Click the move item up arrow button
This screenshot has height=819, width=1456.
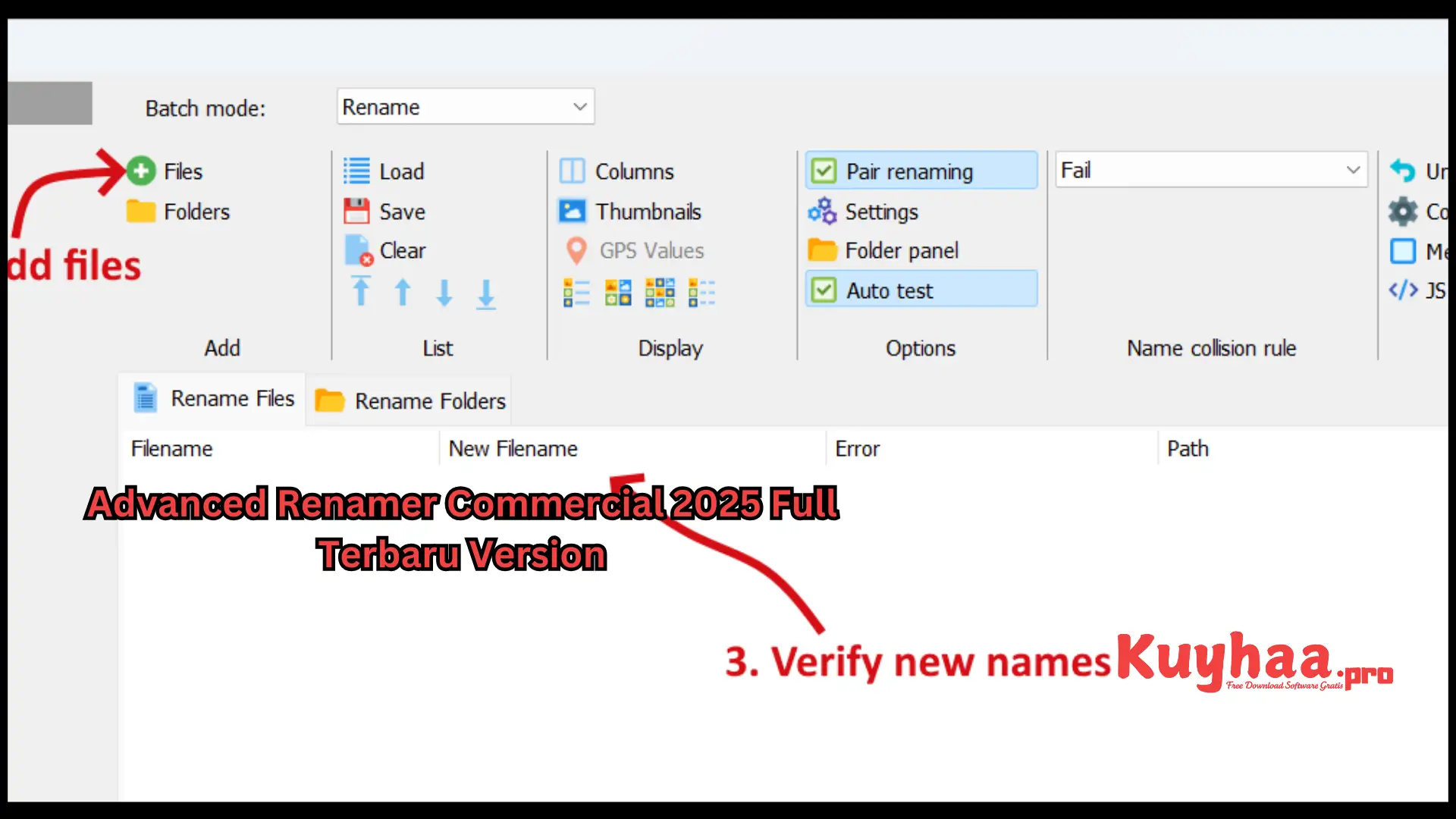point(403,292)
